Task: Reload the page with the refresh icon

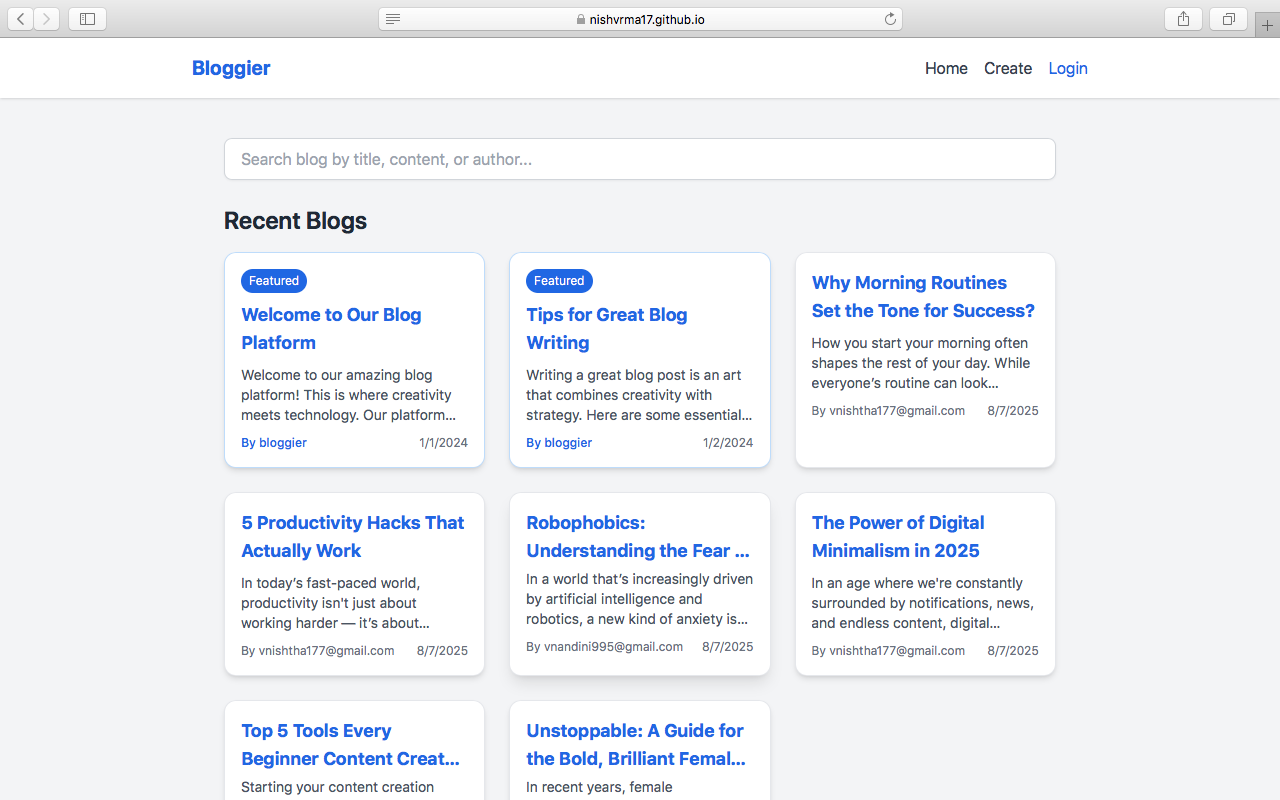Action: 890,19
